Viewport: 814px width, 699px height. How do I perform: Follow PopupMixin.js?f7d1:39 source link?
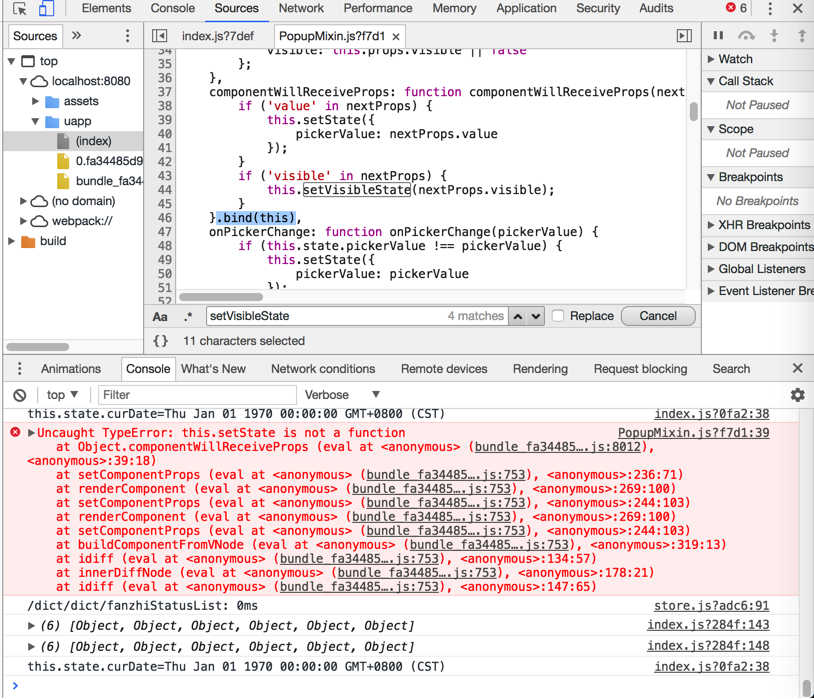694,433
